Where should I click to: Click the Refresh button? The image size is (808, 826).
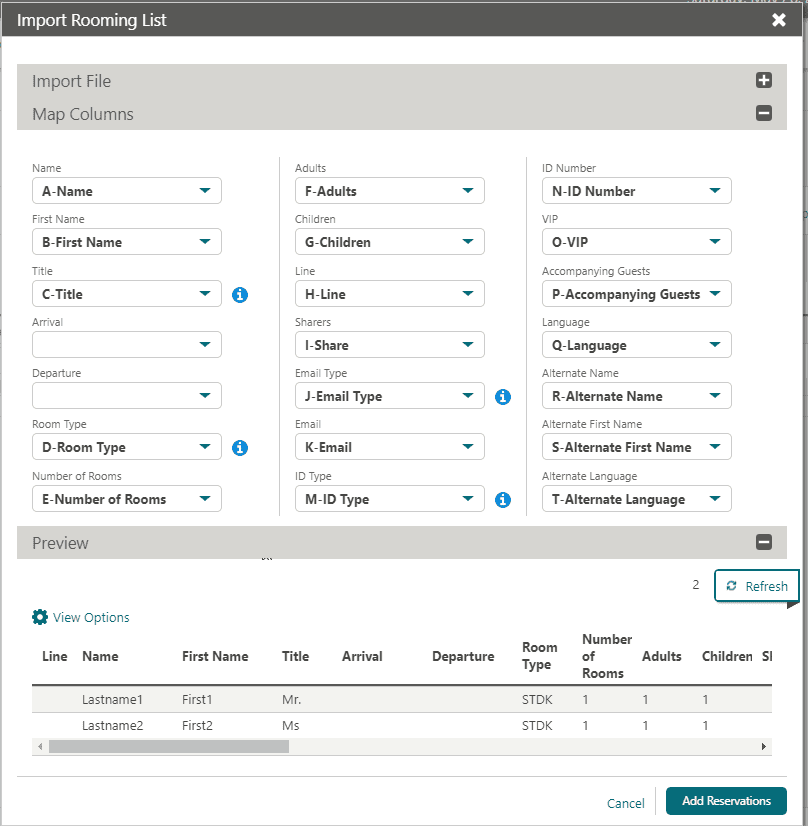tap(756, 586)
